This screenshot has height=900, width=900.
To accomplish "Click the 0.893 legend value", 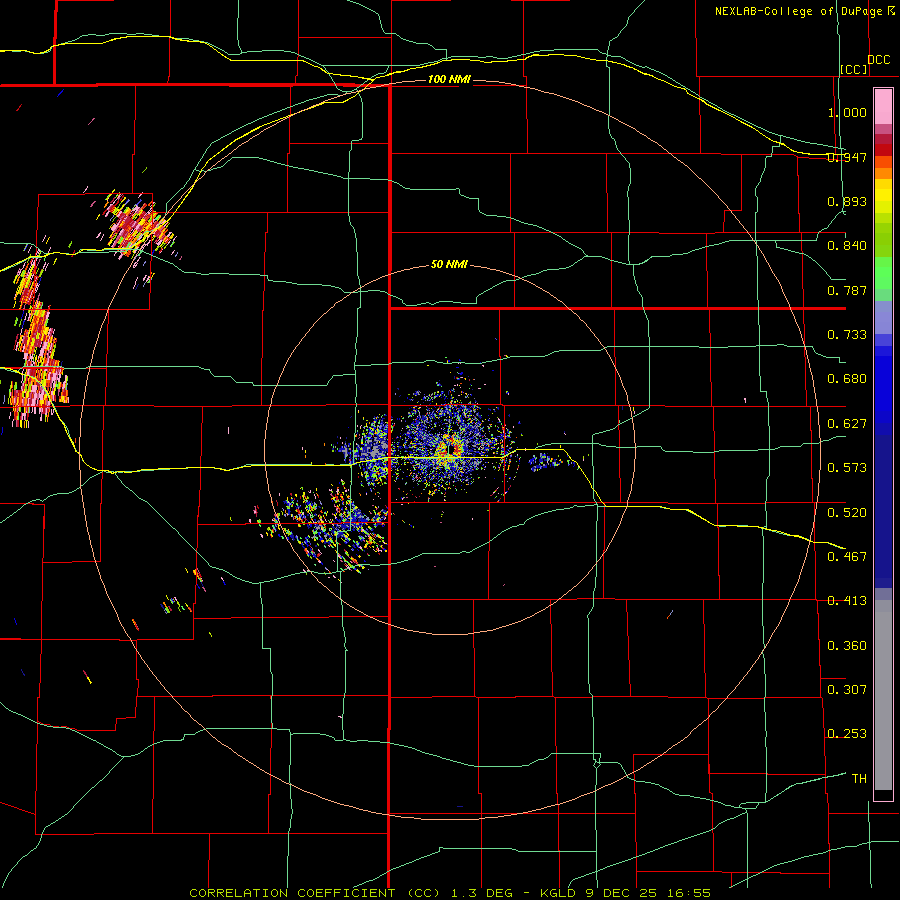I will point(847,201).
